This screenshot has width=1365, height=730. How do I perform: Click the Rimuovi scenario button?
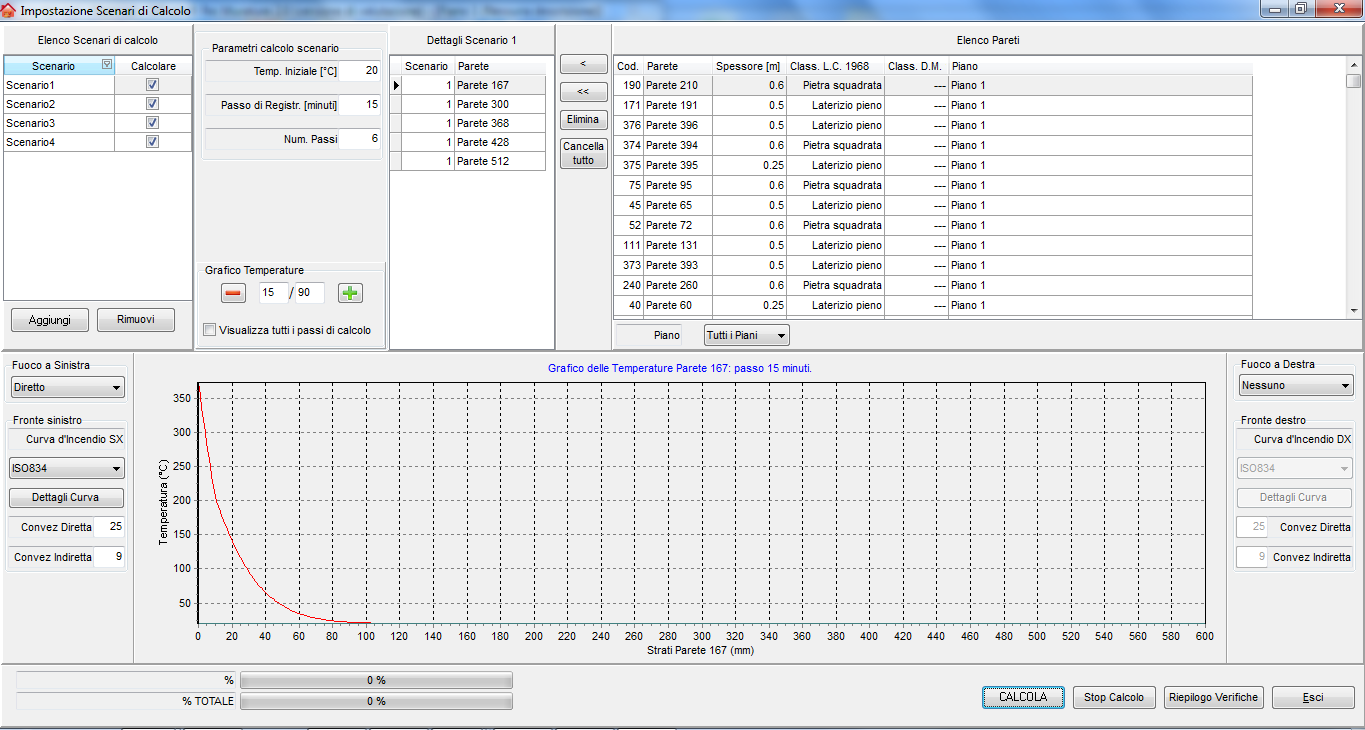135,320
